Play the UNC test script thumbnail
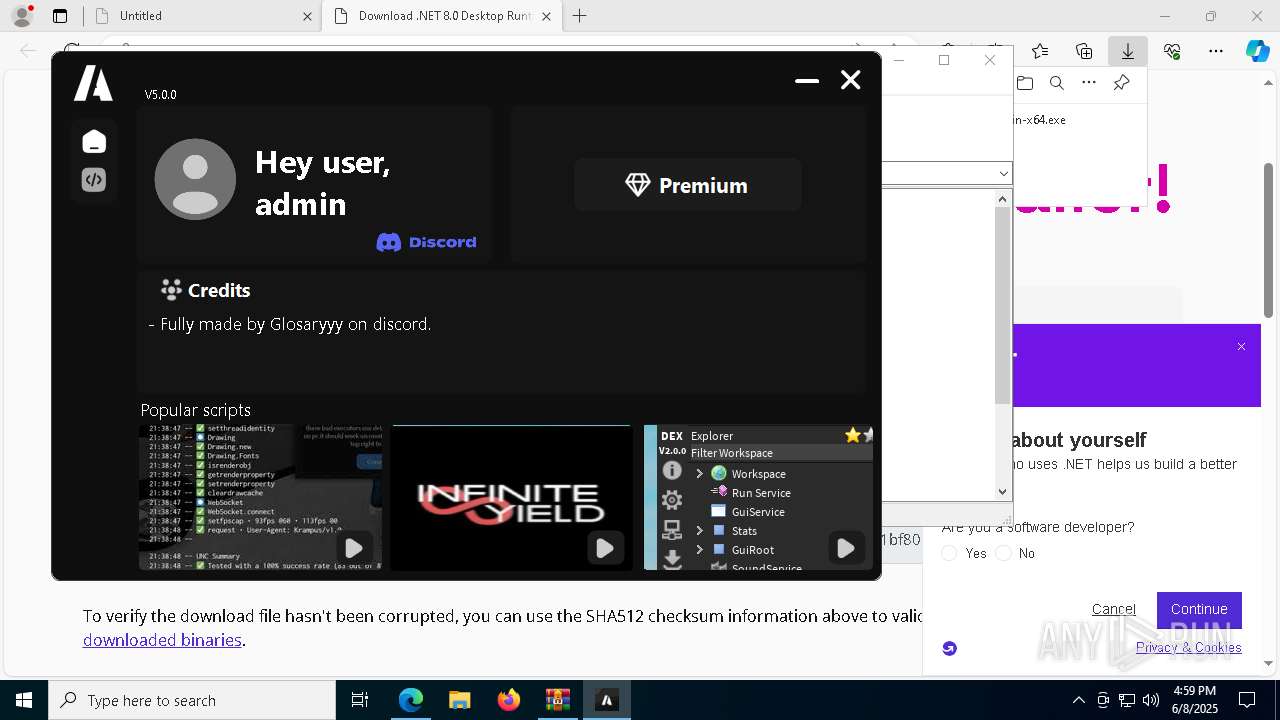 coord(354,548)
